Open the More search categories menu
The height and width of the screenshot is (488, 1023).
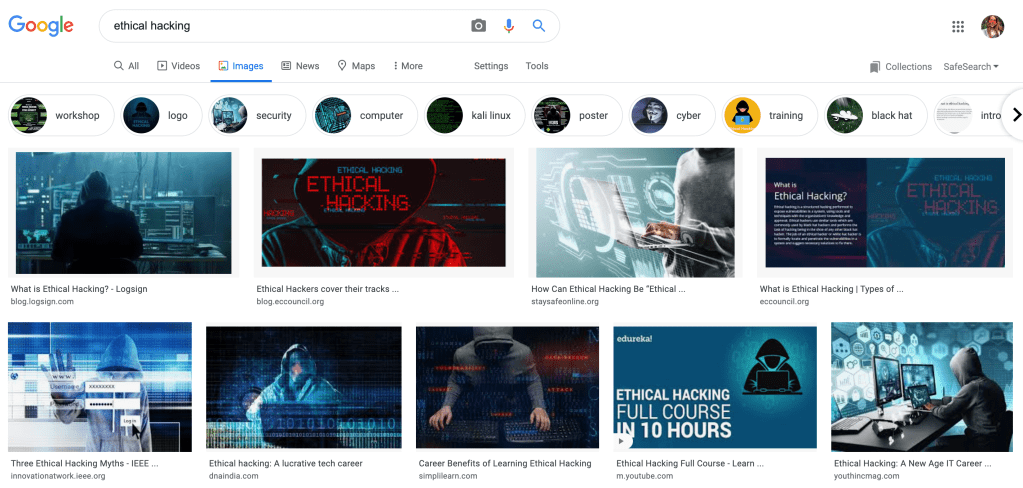407,66
